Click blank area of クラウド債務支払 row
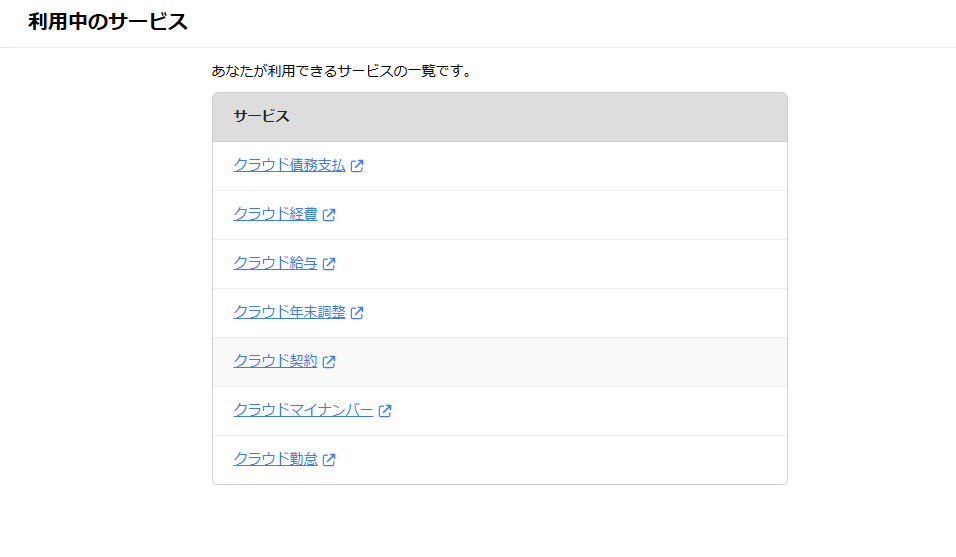This screenshot has width=956, height=557. (x=573, y=166)
